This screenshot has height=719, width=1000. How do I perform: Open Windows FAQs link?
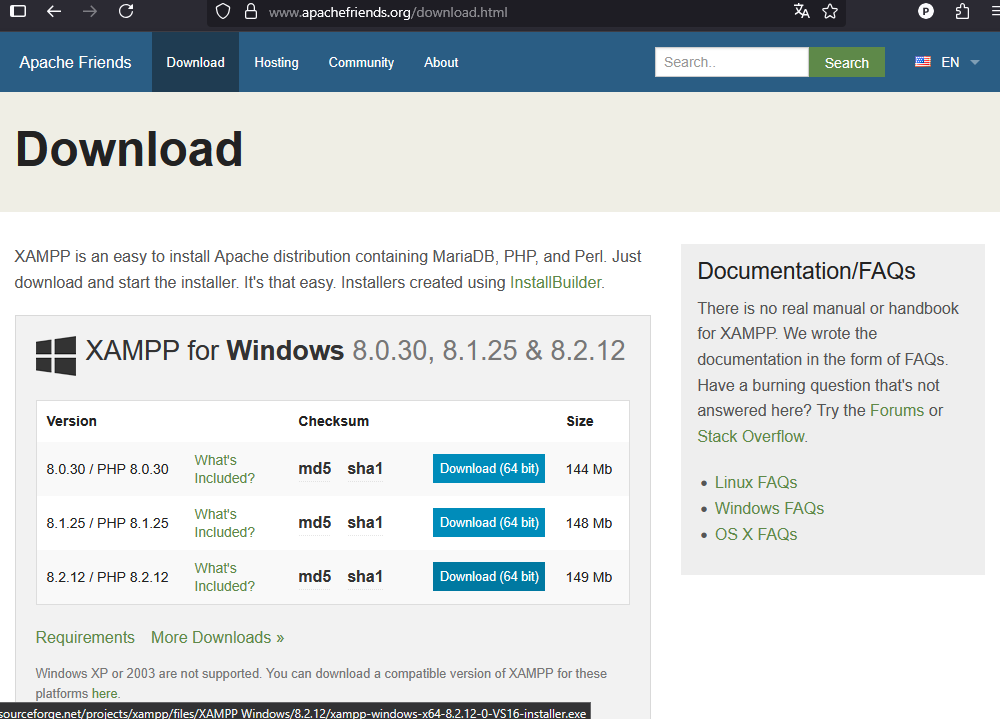pyautogui.click(x=769, y=508)
